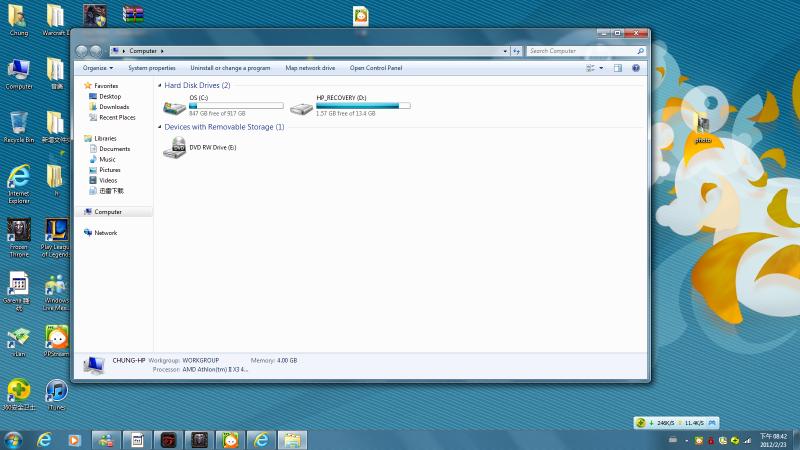This screenshot has height=450, width=800.
Task: Open address bar history dropdown arrow
Action: [505, 51]
